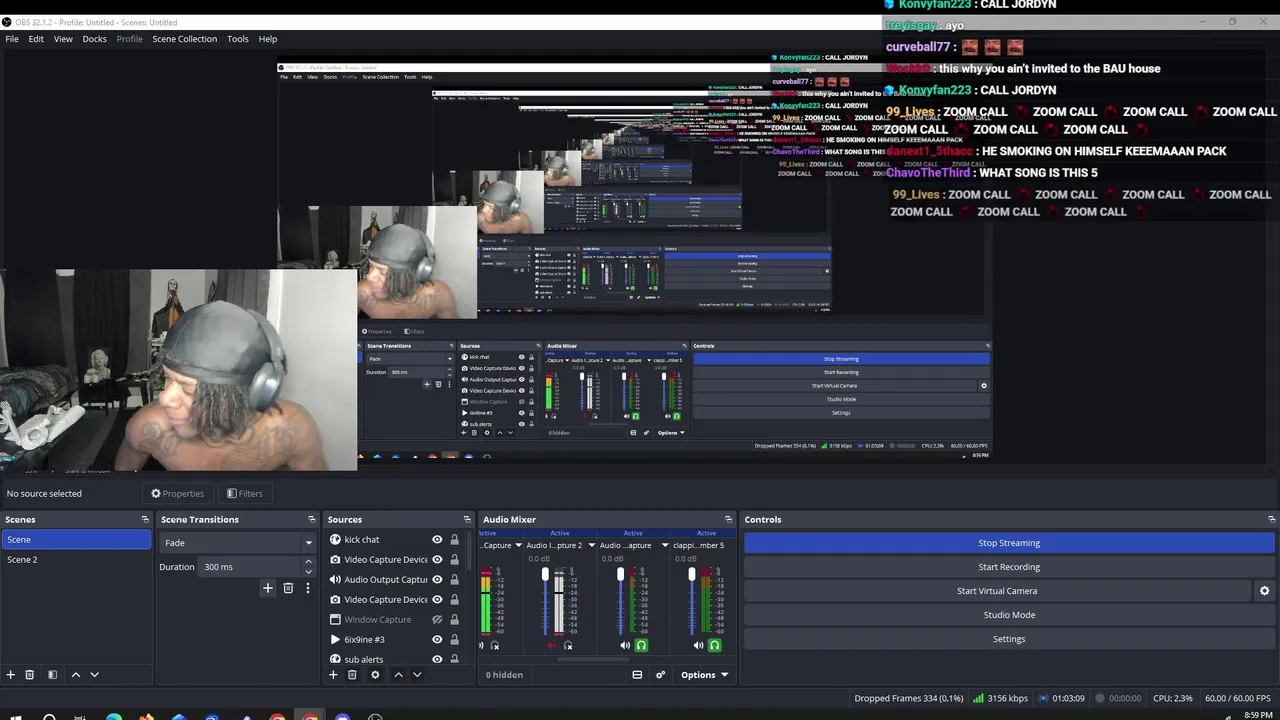Select Scene 2 in Scenes list

pos(76,560)
